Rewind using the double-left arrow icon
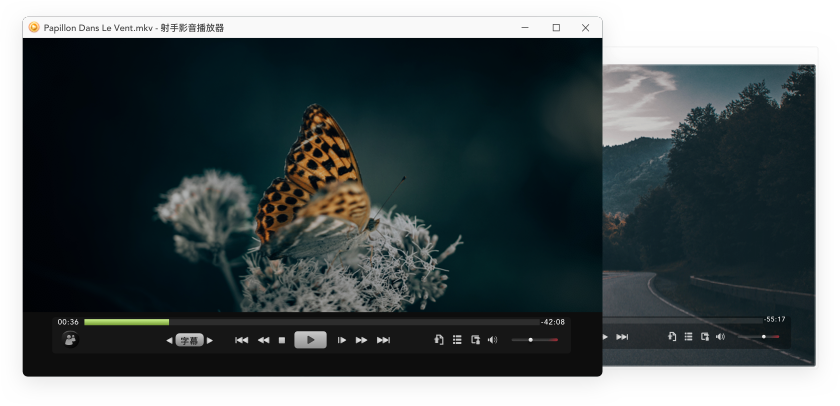Screen dimensions: 840x406 pyautogui.click(x=263, y=340)
